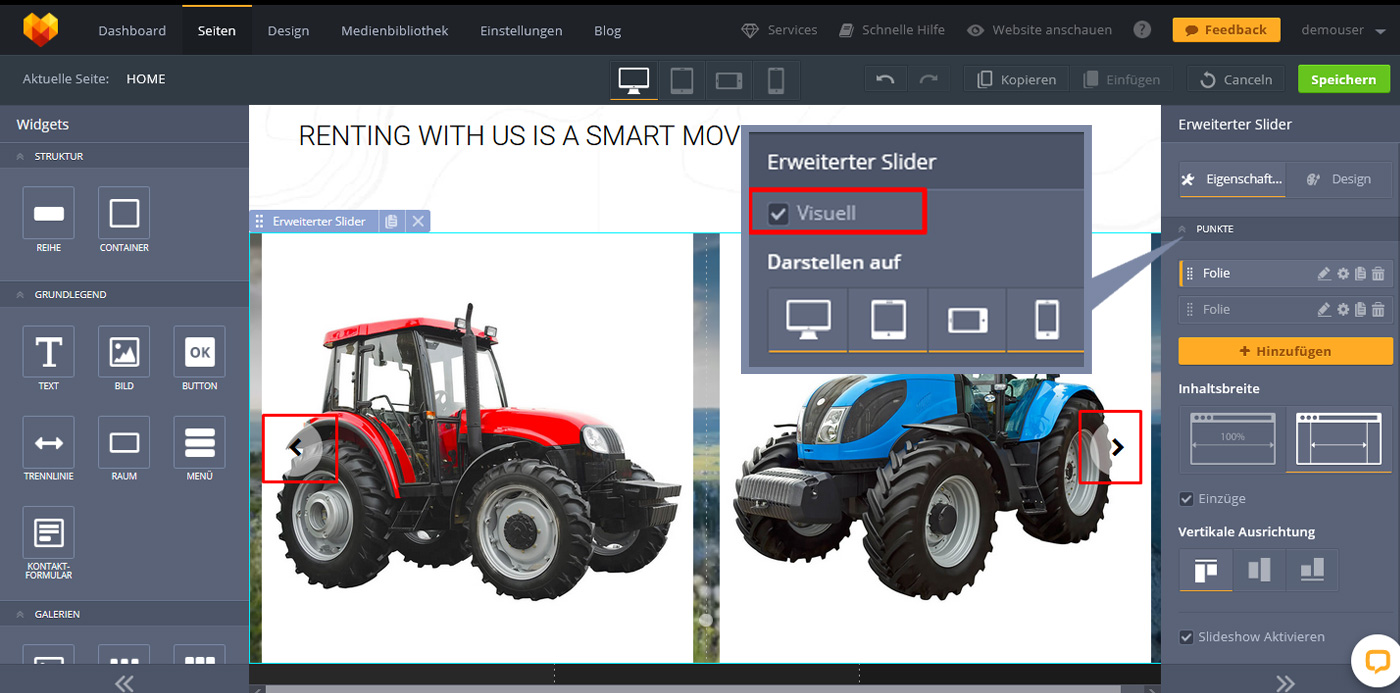Collapse the Punkte section
Screen dimensions: 1400x693
tap(1182, 229)
